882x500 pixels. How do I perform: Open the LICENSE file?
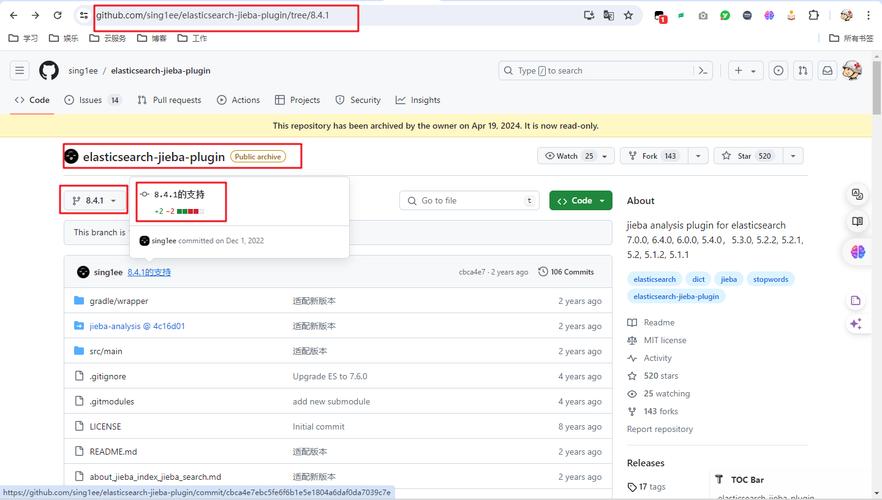coord(105,426)
